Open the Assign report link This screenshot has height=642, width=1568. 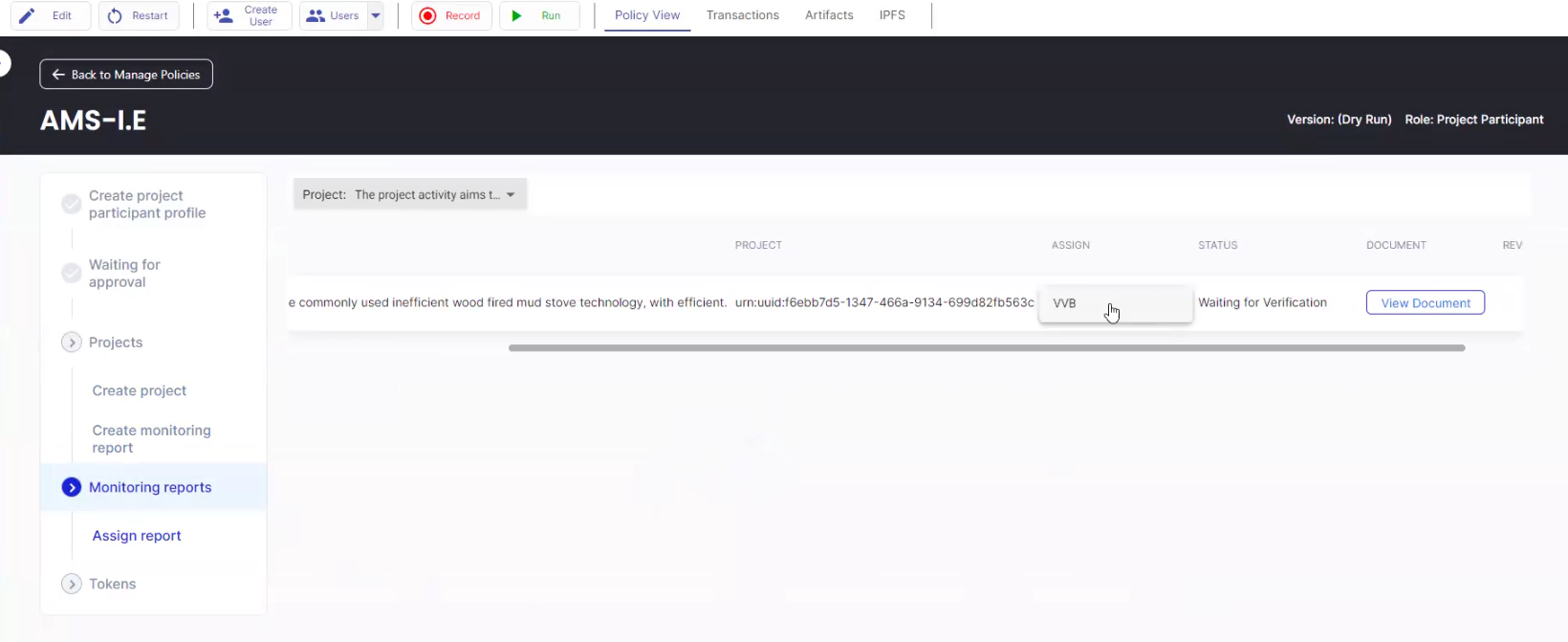(137, 536)
